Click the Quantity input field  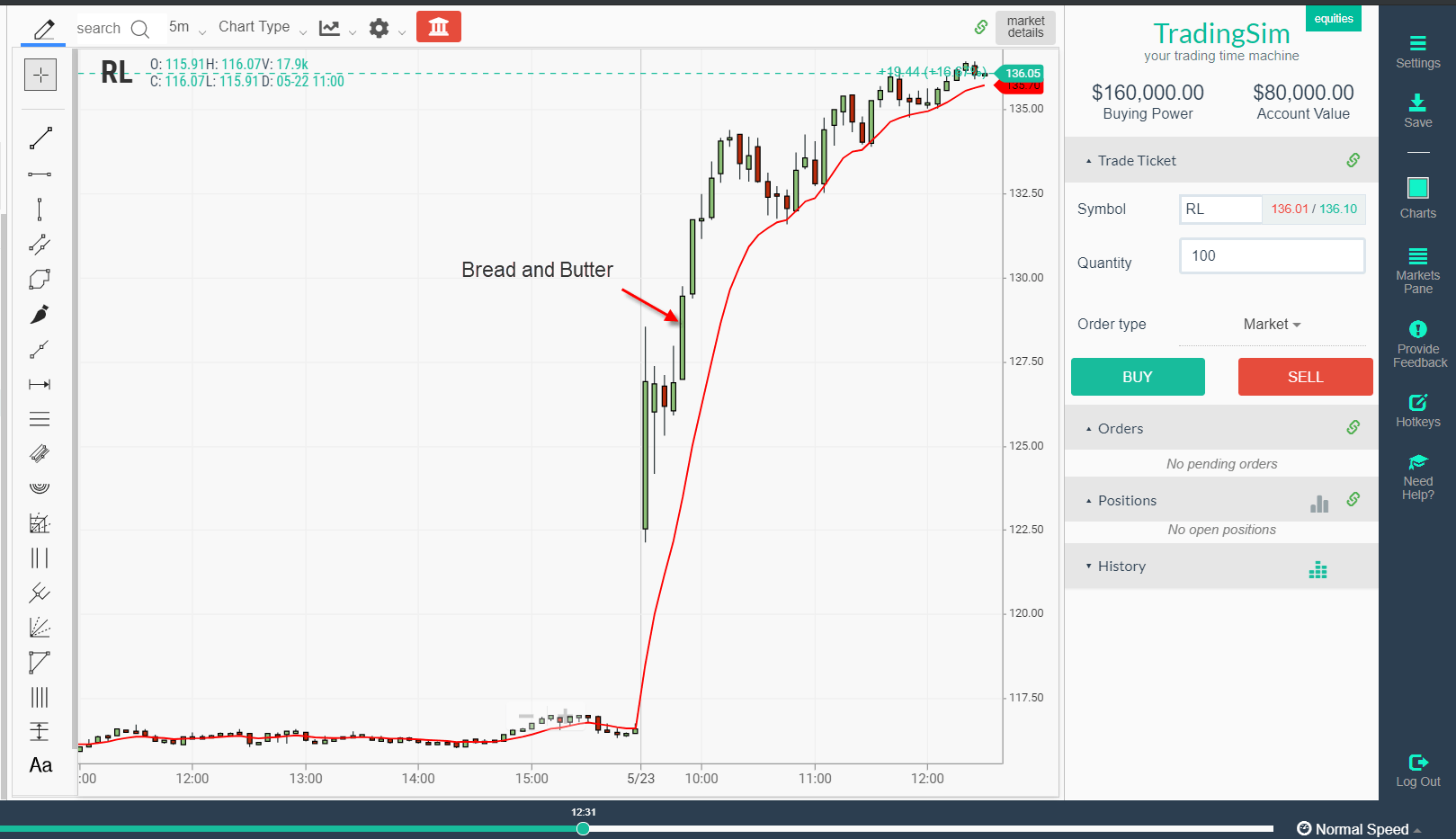tap(1272, 256)
